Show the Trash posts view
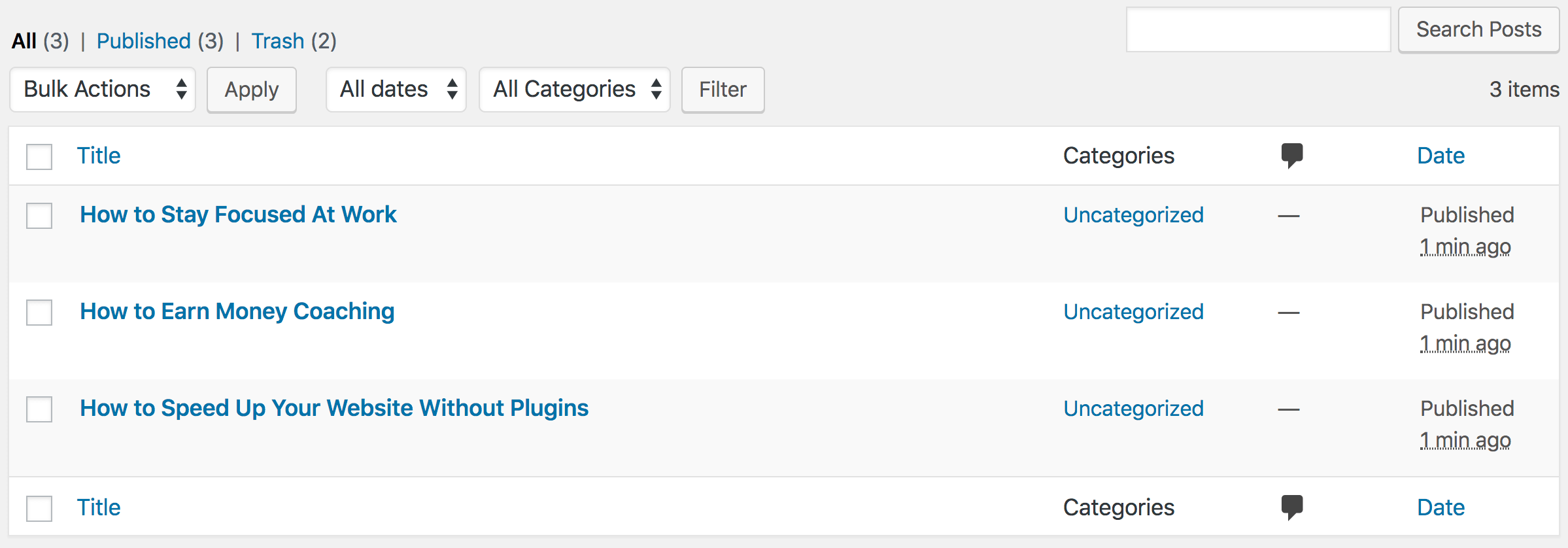1568x548 pixels. tap(278, 41)
